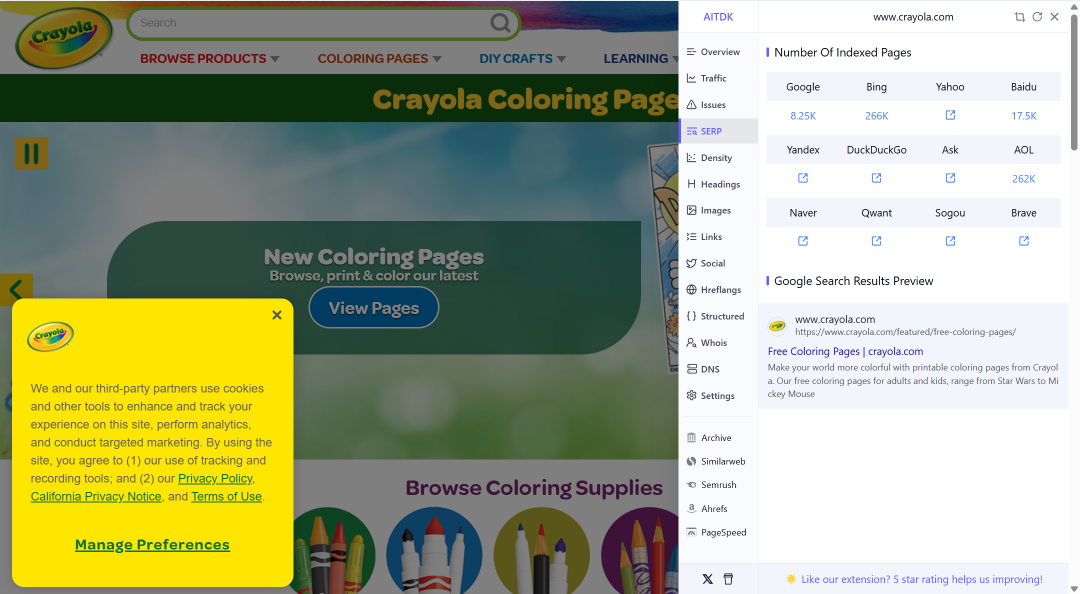Click Free Coloring Pages search result title
Image resolution: width=1080 pixels, height=594 pixels.
[845, 351]
